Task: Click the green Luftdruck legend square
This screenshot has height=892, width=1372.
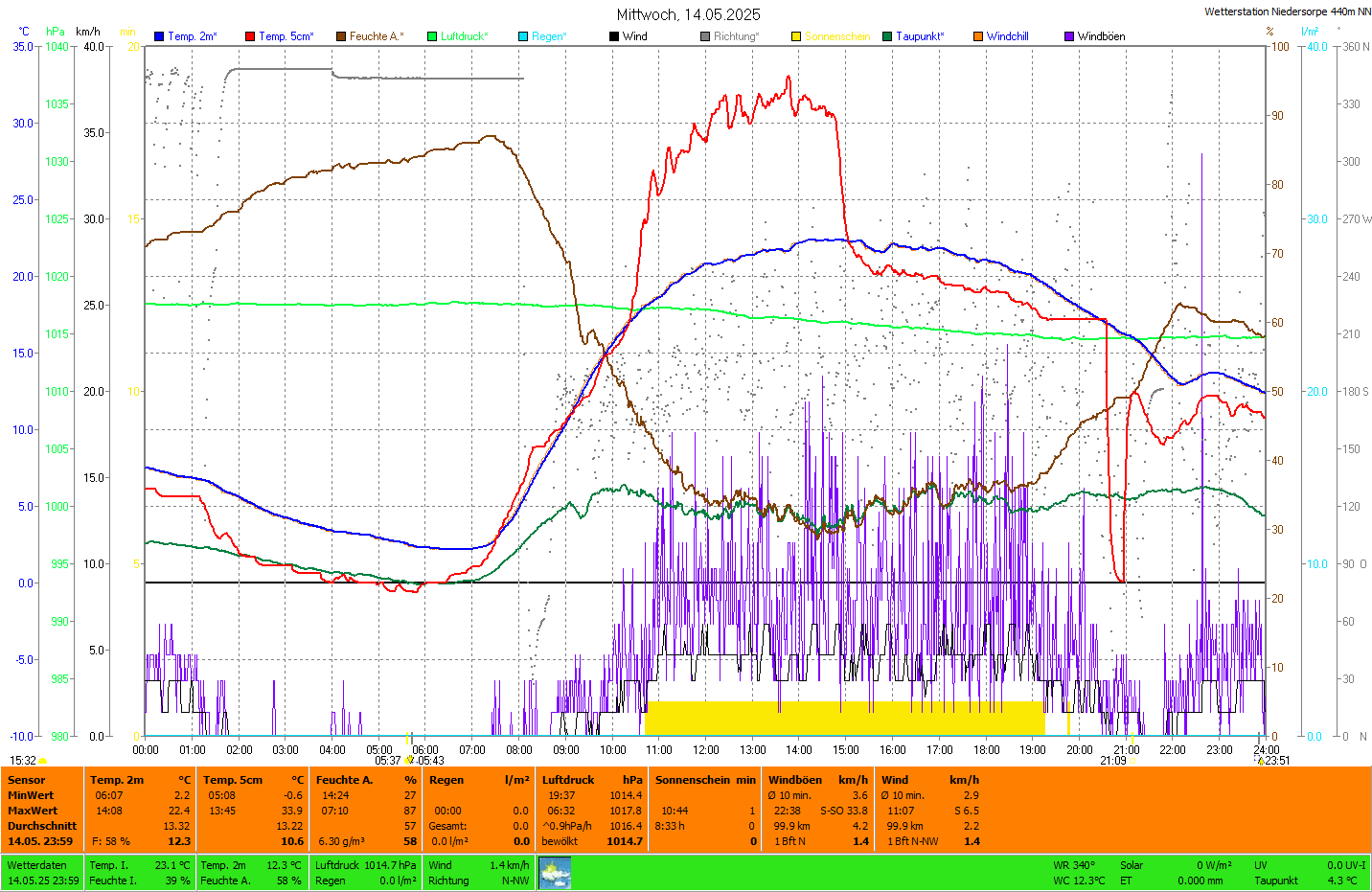Action: (x=432, y=36)
